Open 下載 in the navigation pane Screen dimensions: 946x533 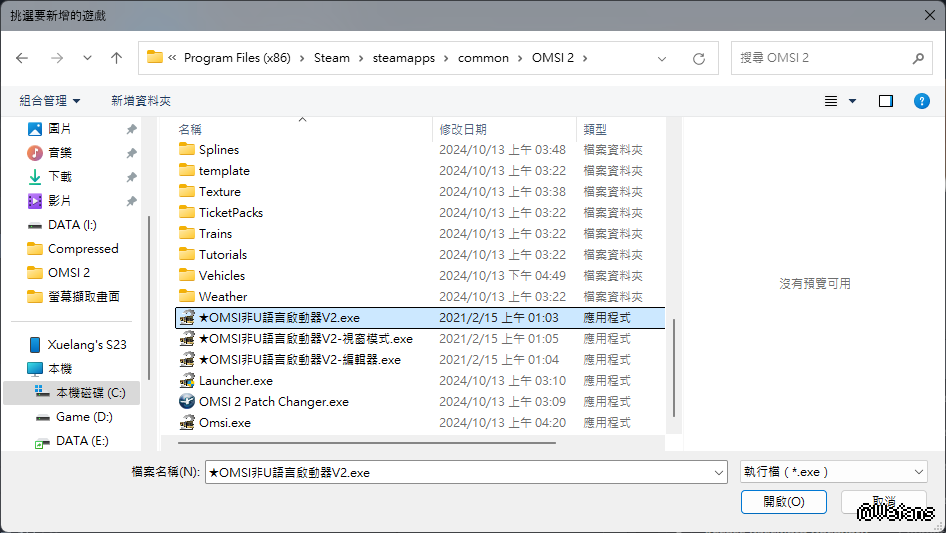coord(60,176)
